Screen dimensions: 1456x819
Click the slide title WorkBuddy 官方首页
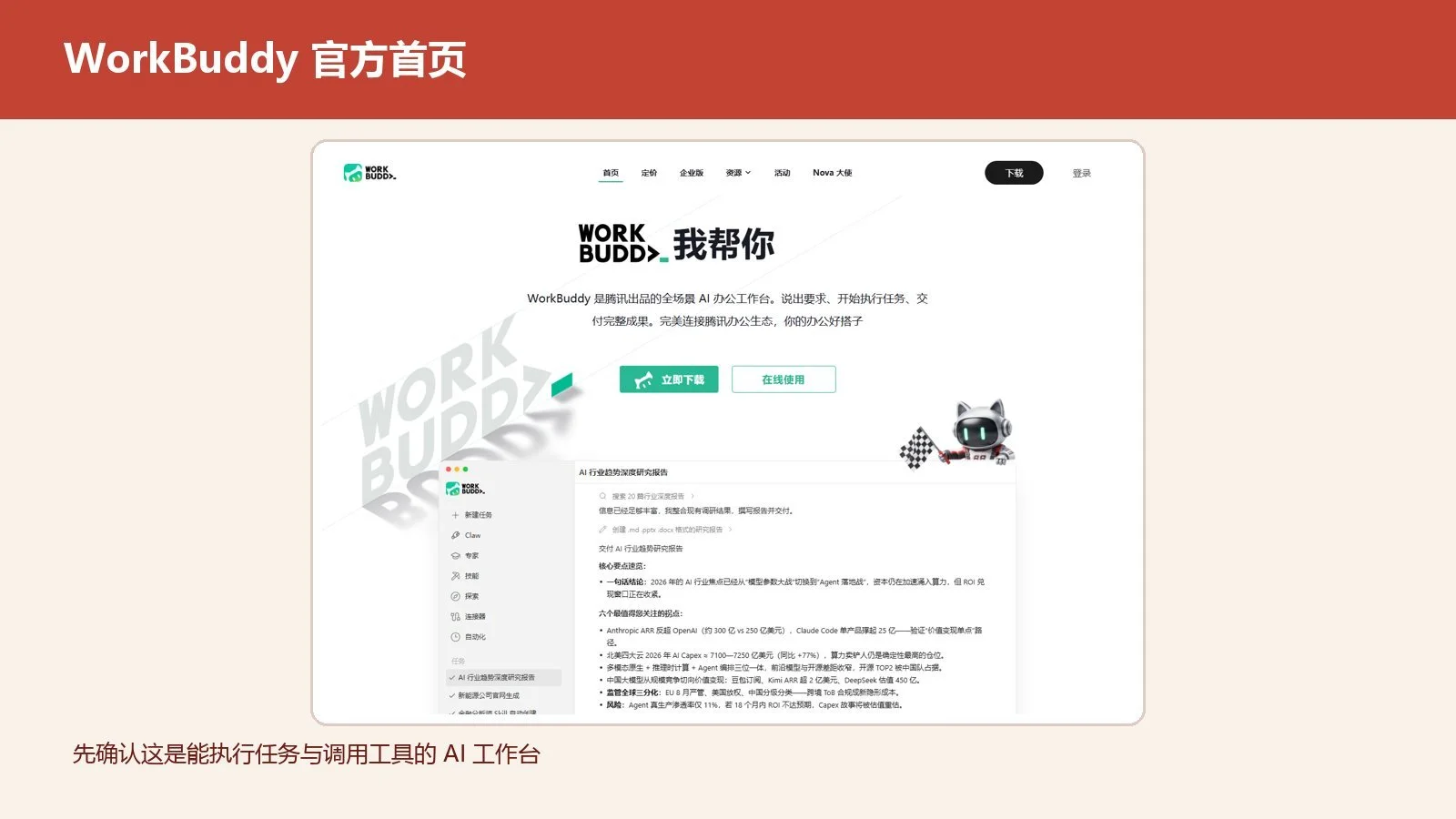coord(265,60)
